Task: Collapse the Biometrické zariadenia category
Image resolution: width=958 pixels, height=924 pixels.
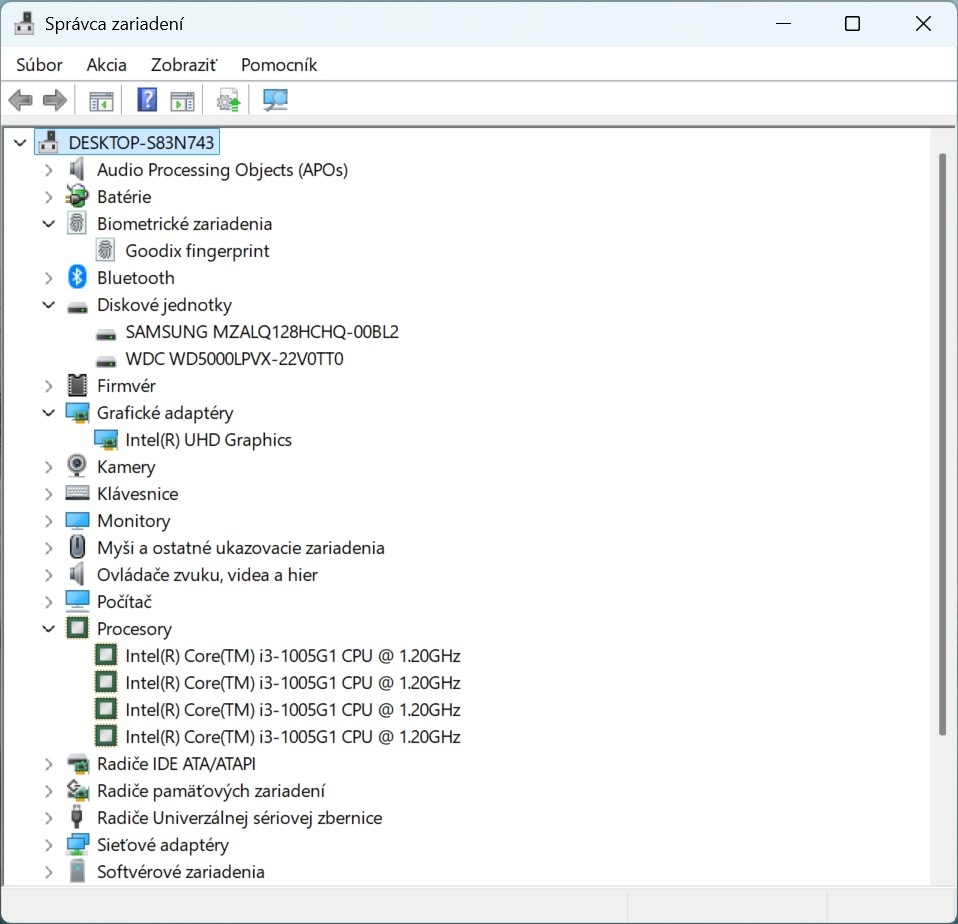Action: pyautogui.click(x=49, y=223)
